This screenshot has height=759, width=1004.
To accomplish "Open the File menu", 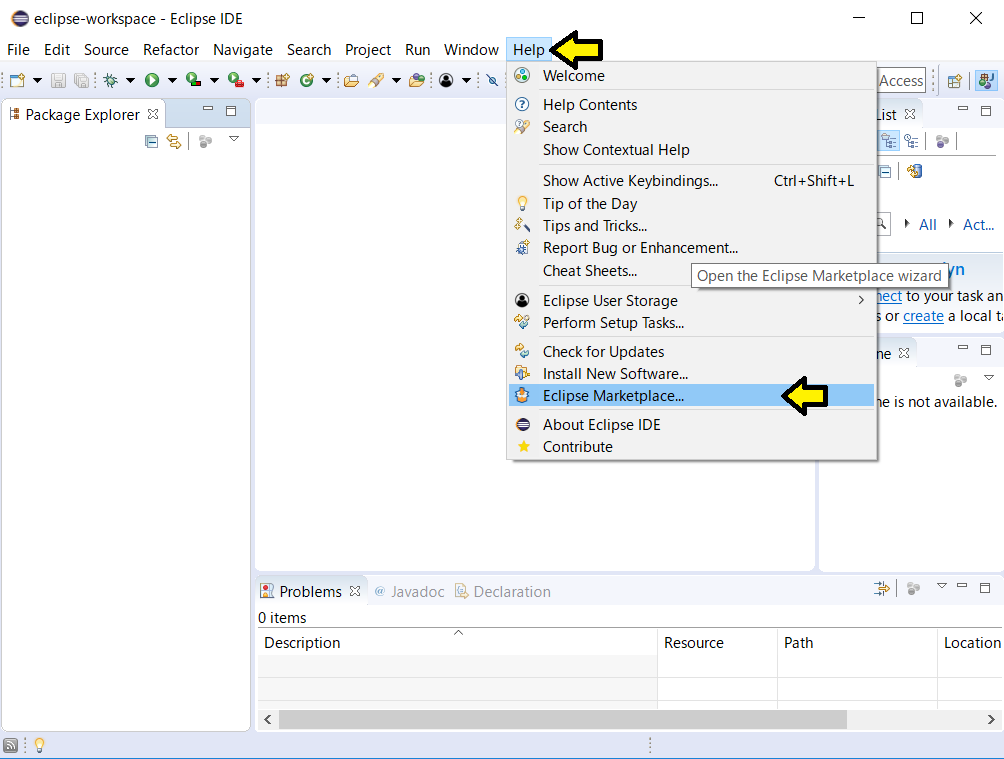I will [x=19, y=50].
